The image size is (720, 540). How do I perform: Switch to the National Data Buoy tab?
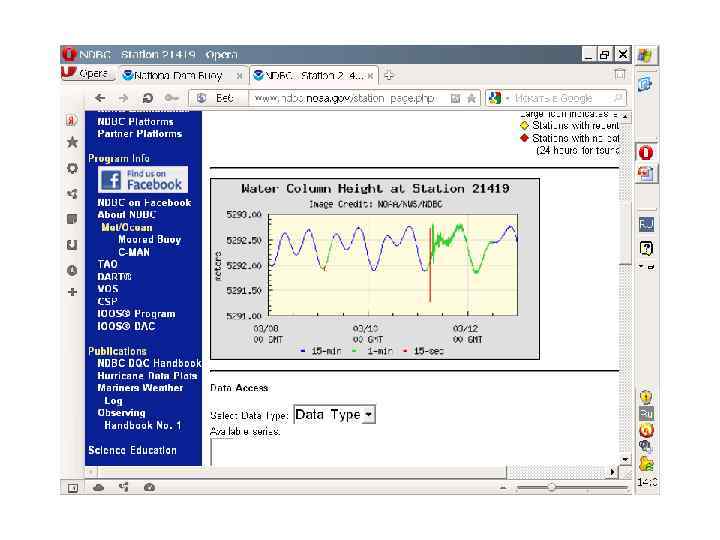(x=178, y=75)
